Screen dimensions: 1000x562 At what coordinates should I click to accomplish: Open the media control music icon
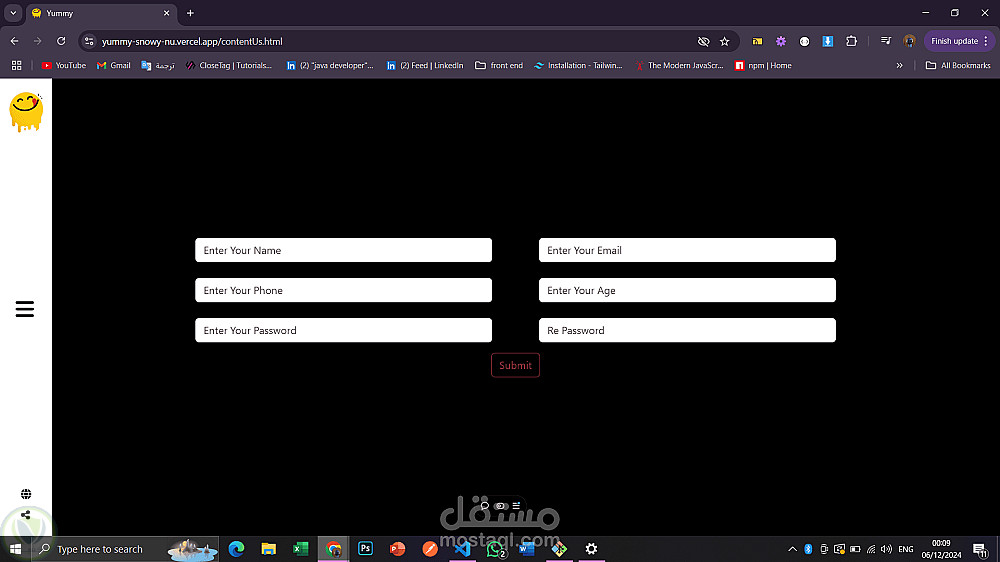click(886, 41)
